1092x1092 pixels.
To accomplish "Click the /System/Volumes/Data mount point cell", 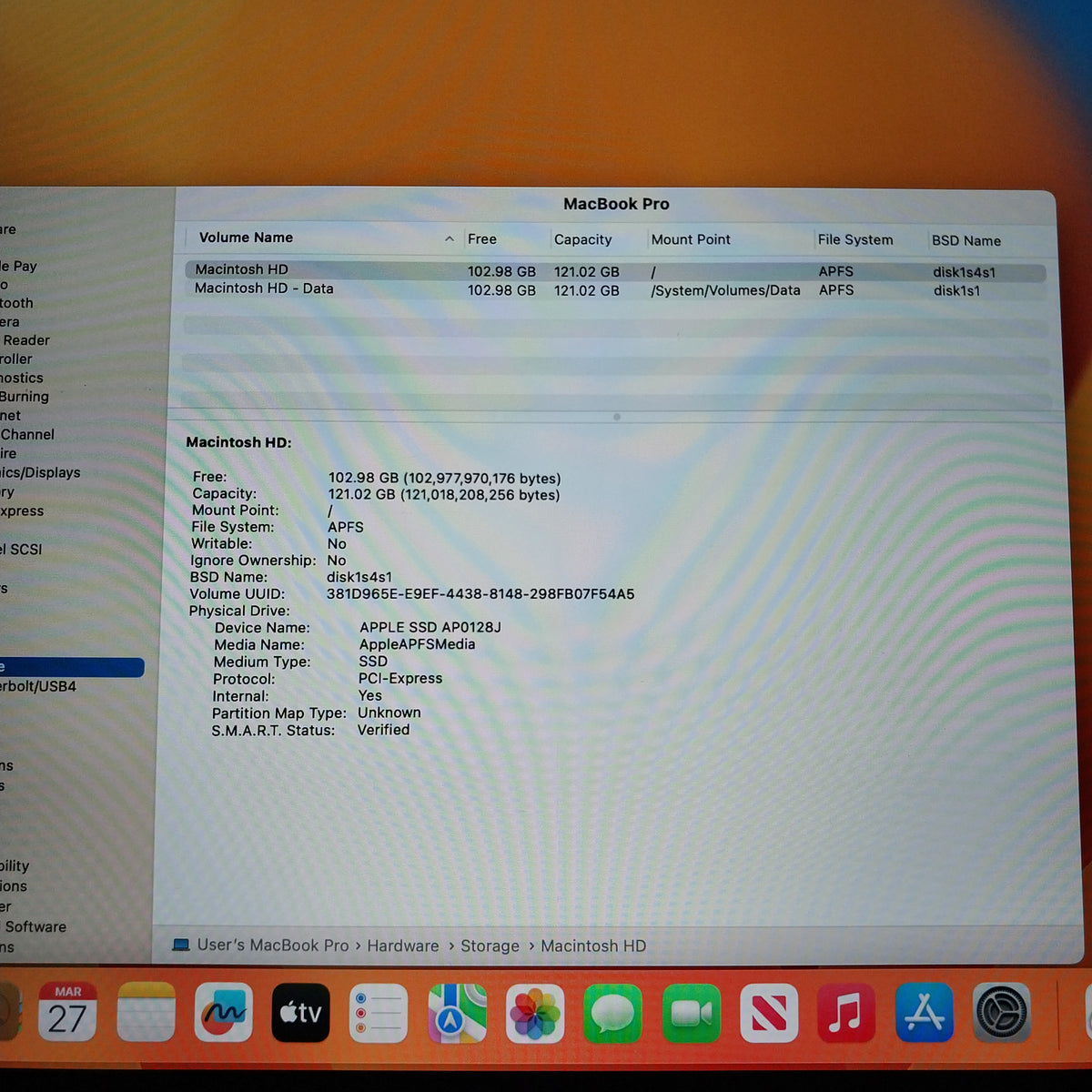I will click(x=725, y=290).
